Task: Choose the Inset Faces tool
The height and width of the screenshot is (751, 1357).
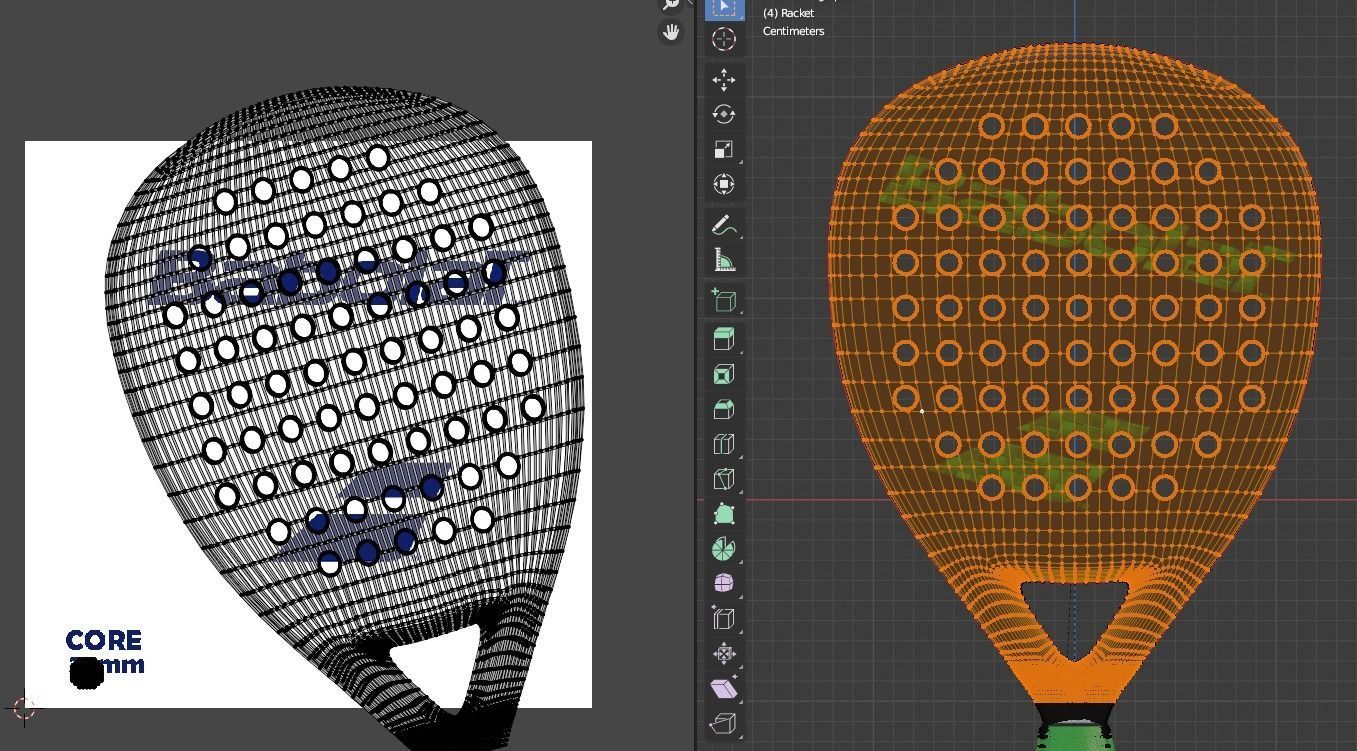Action: (x=723, y=373)
